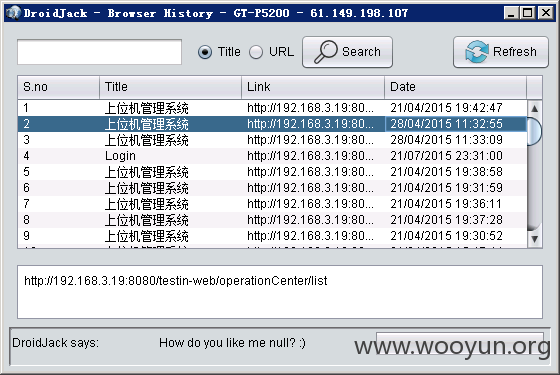The width and height of the screenshot is (560, 375).
Task: Select the Login title row
Action: pos(272,156)
